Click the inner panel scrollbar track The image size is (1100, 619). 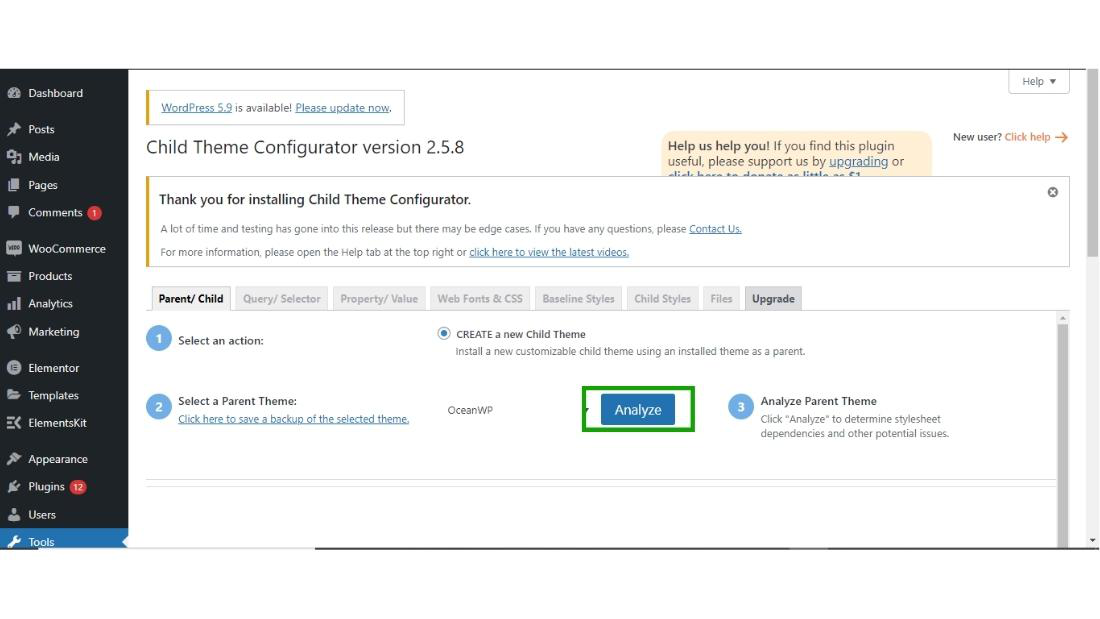(x=1062, y=435)
